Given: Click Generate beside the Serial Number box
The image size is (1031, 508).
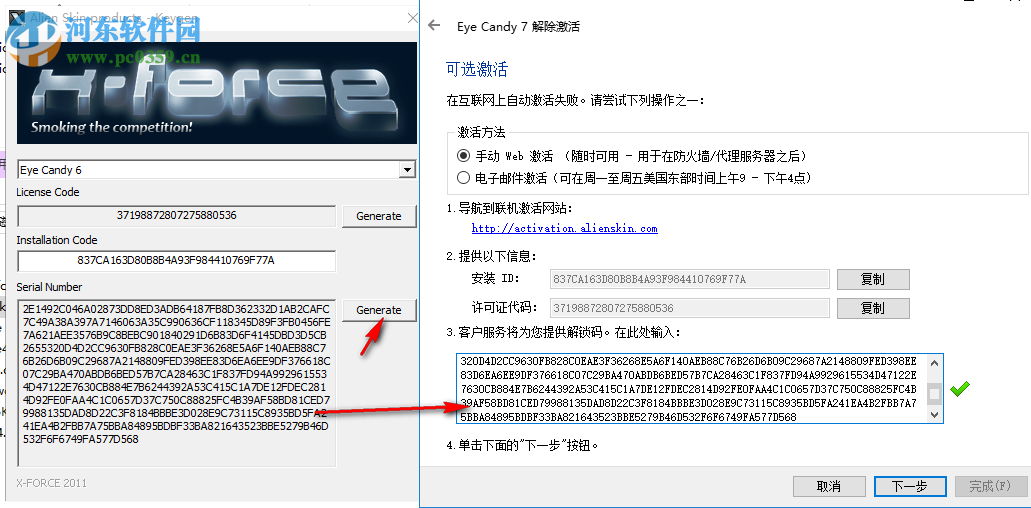Looking at the screenshot, I should (x=379, y=310).
